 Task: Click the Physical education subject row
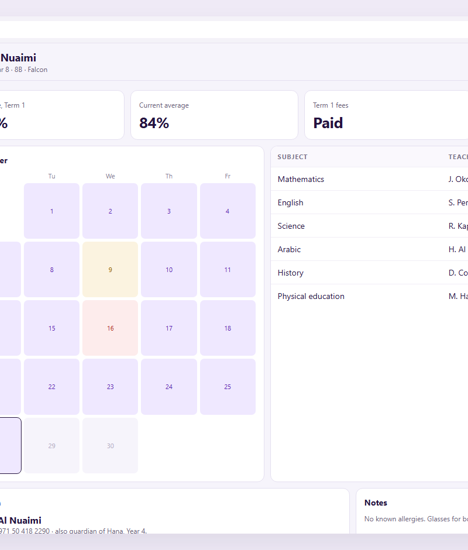pyautogui.click(x=369, y=296)
